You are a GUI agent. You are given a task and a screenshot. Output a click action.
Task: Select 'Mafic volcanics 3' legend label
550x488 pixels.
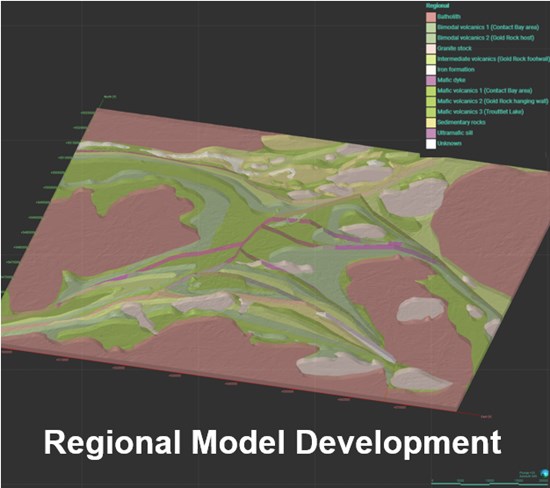(x=481, y=112)
